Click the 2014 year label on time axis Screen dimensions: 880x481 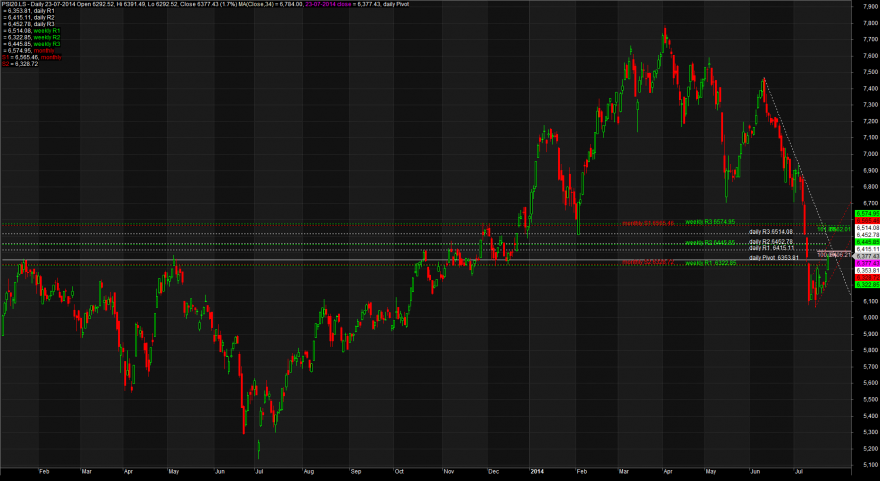point(538,472)
